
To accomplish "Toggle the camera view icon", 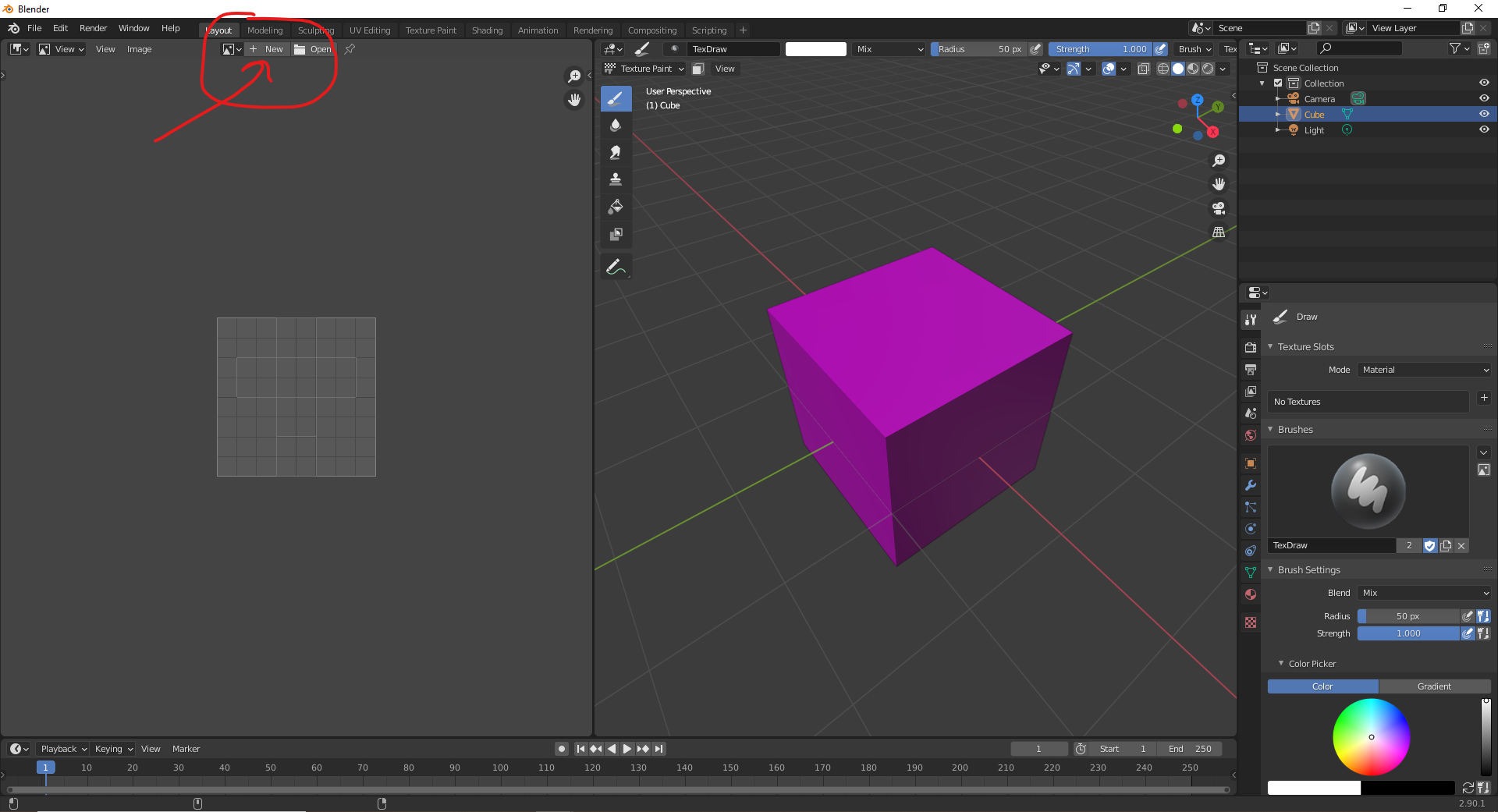I will tap(1219, 208).
